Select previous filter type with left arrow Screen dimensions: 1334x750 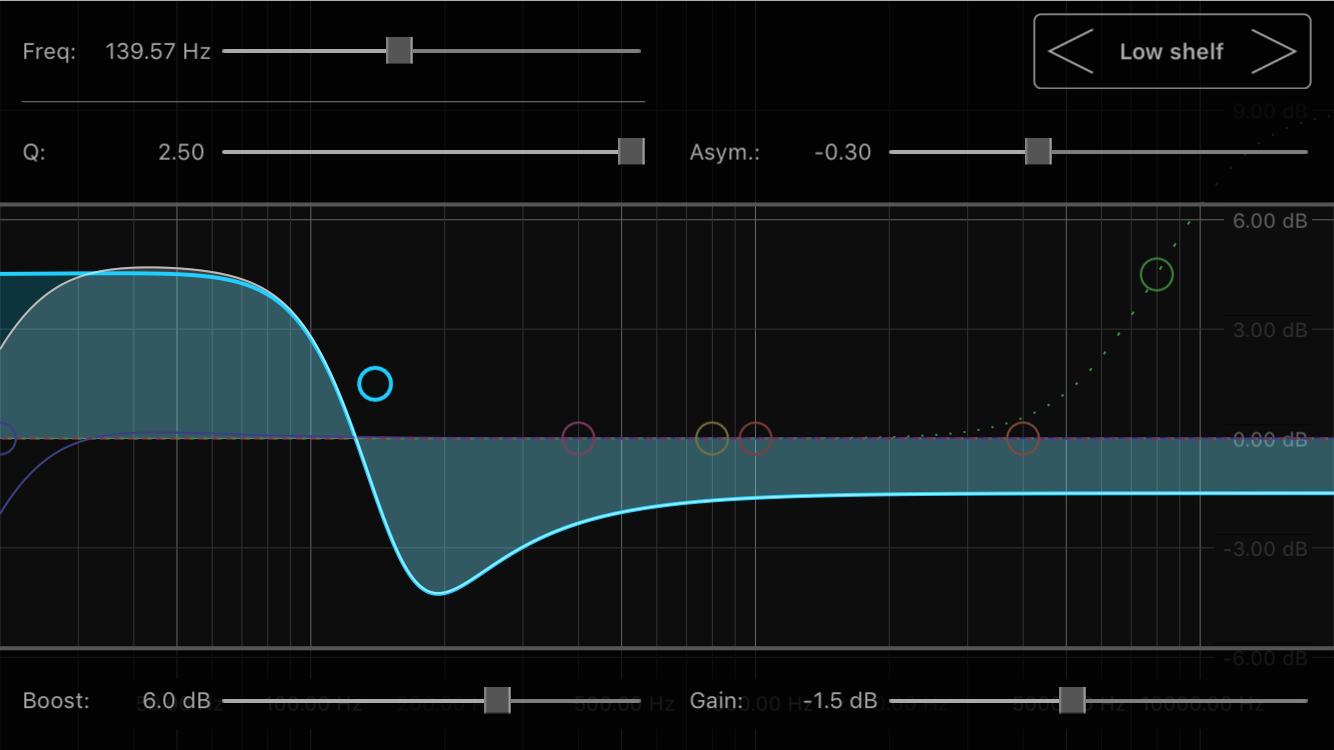pyautogui.click(x=1070, y=52)
